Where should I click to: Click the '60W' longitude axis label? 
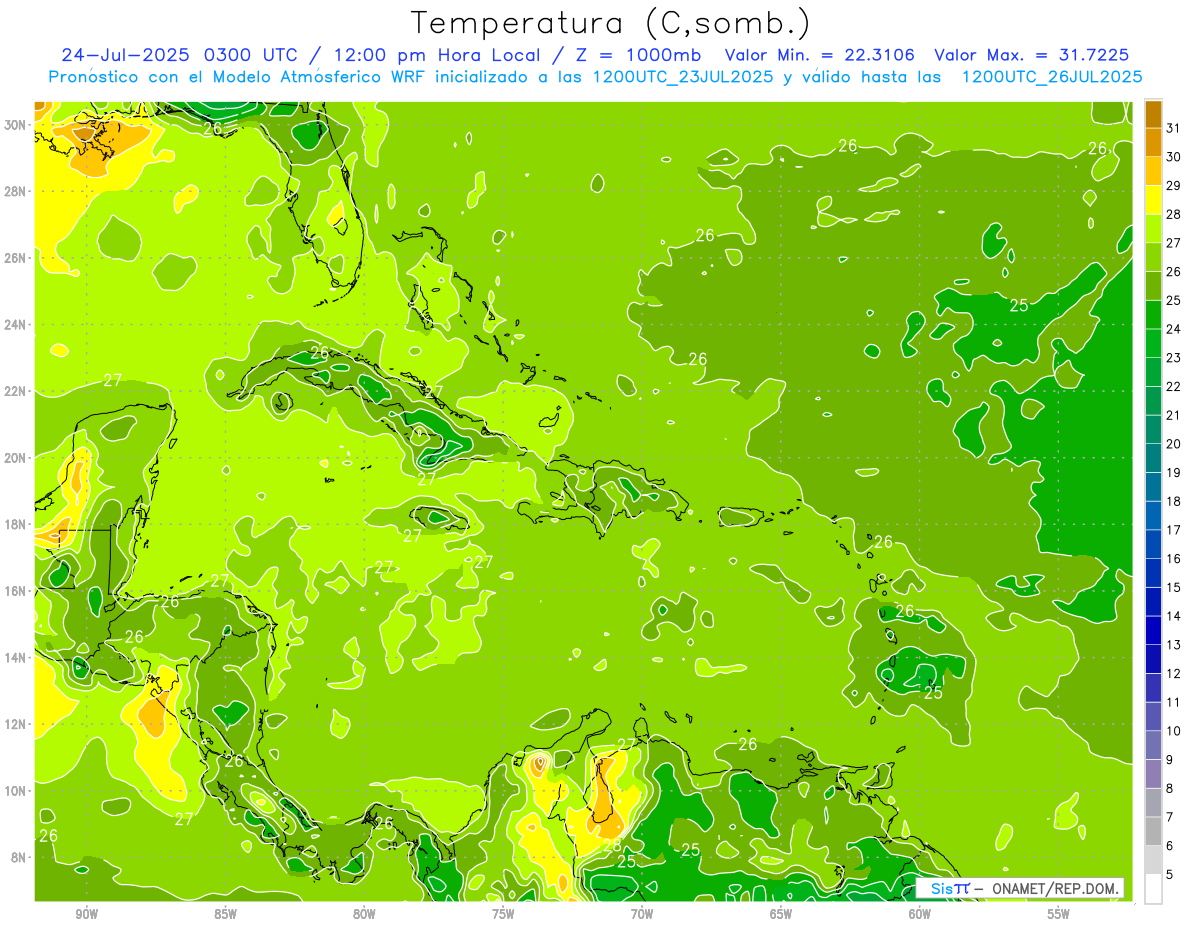pyautogui.click(x=919, y=914)
